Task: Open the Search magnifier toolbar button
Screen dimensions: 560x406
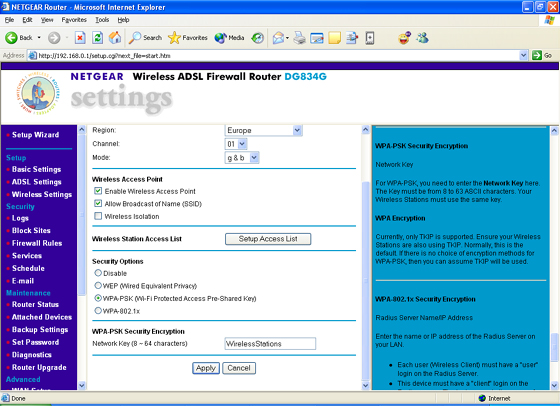Action: click(145, 37)
